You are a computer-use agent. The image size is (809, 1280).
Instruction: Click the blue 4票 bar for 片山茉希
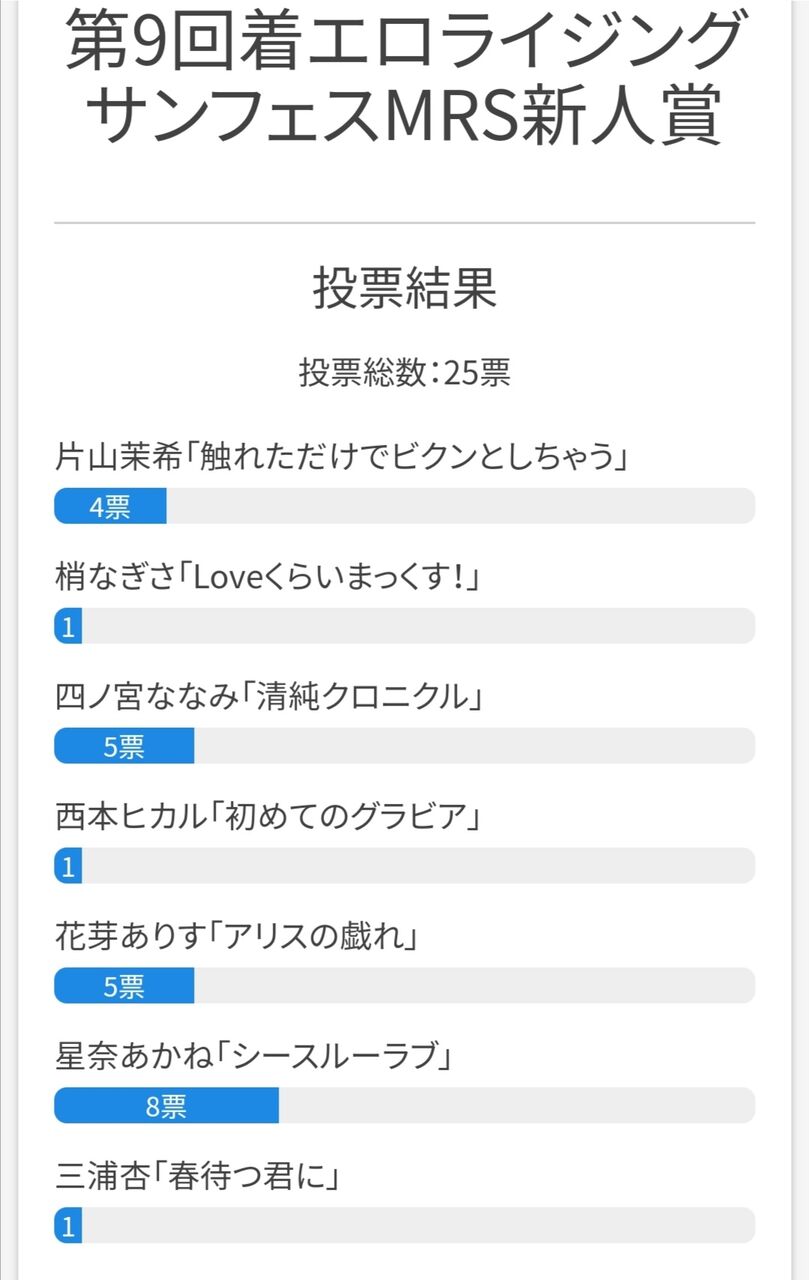[110, 506]
